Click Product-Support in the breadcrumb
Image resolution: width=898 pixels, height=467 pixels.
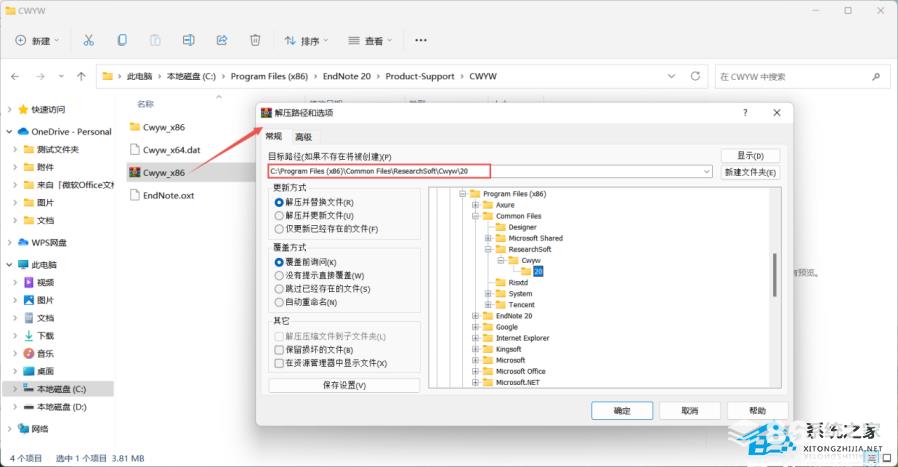click(420, 76)
